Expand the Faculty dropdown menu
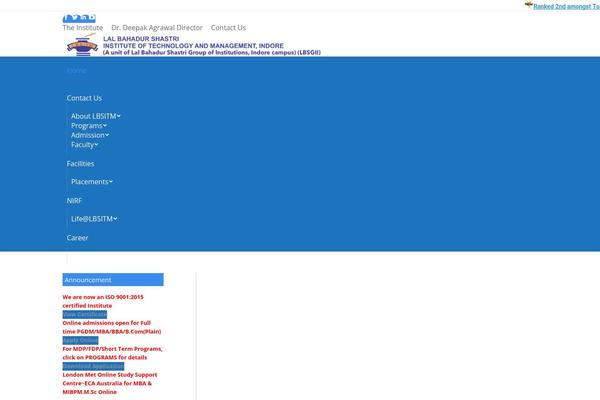600x400 pixels. tap(85, 145)
